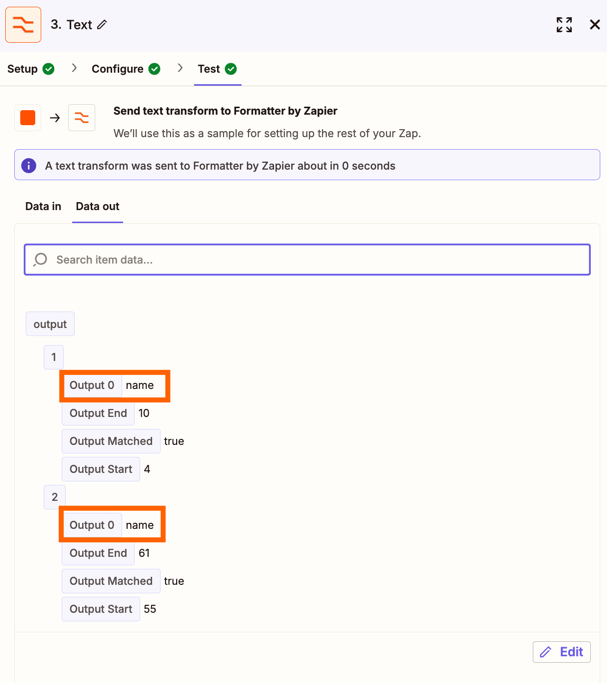This screenshot has width=607, height=683.
Task: Open the Configure tab
Action: pyautogui.click(x=125, y=69)
